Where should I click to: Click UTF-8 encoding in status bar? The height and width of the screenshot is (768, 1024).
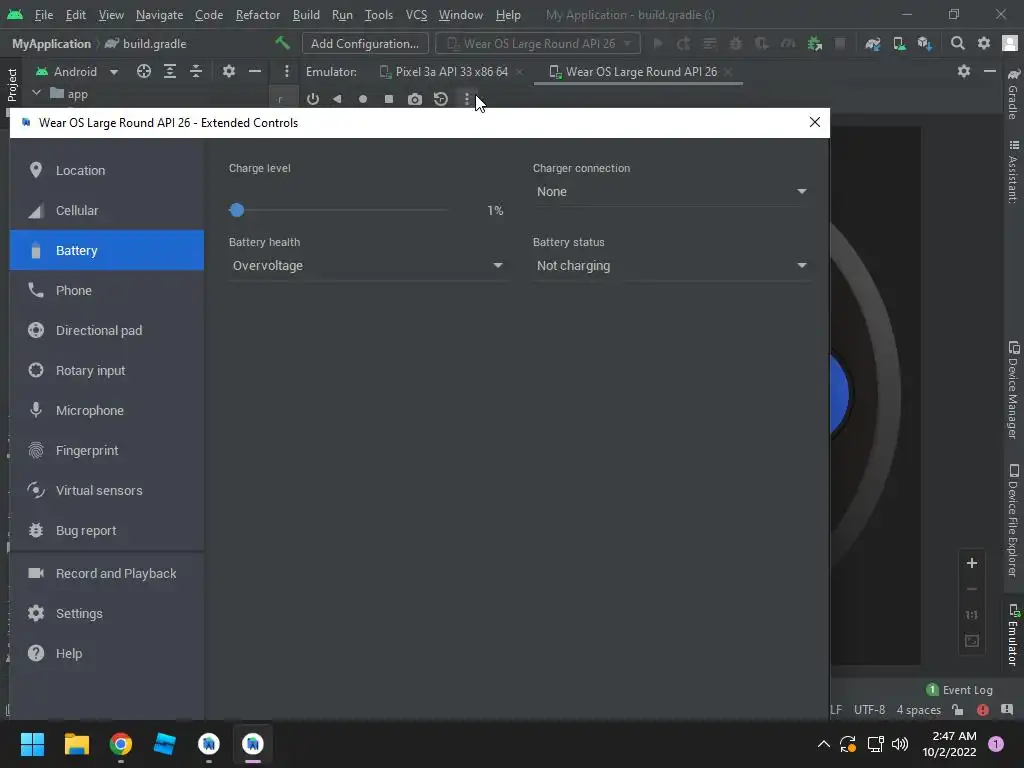(x=869, y=710)
